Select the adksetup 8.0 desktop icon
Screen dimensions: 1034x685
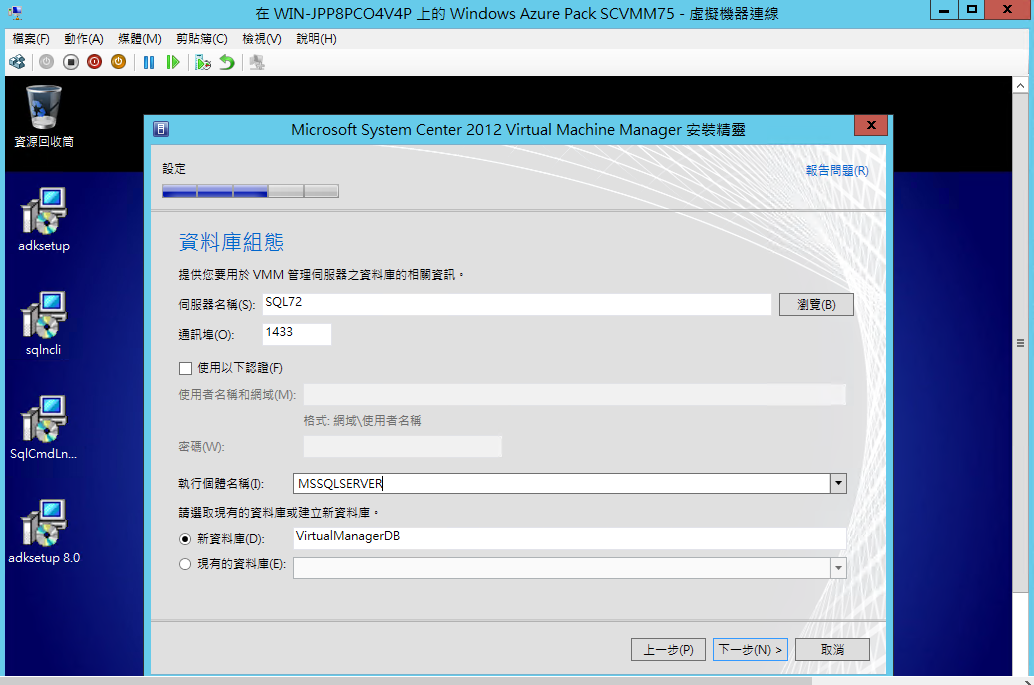coord(44,532)
